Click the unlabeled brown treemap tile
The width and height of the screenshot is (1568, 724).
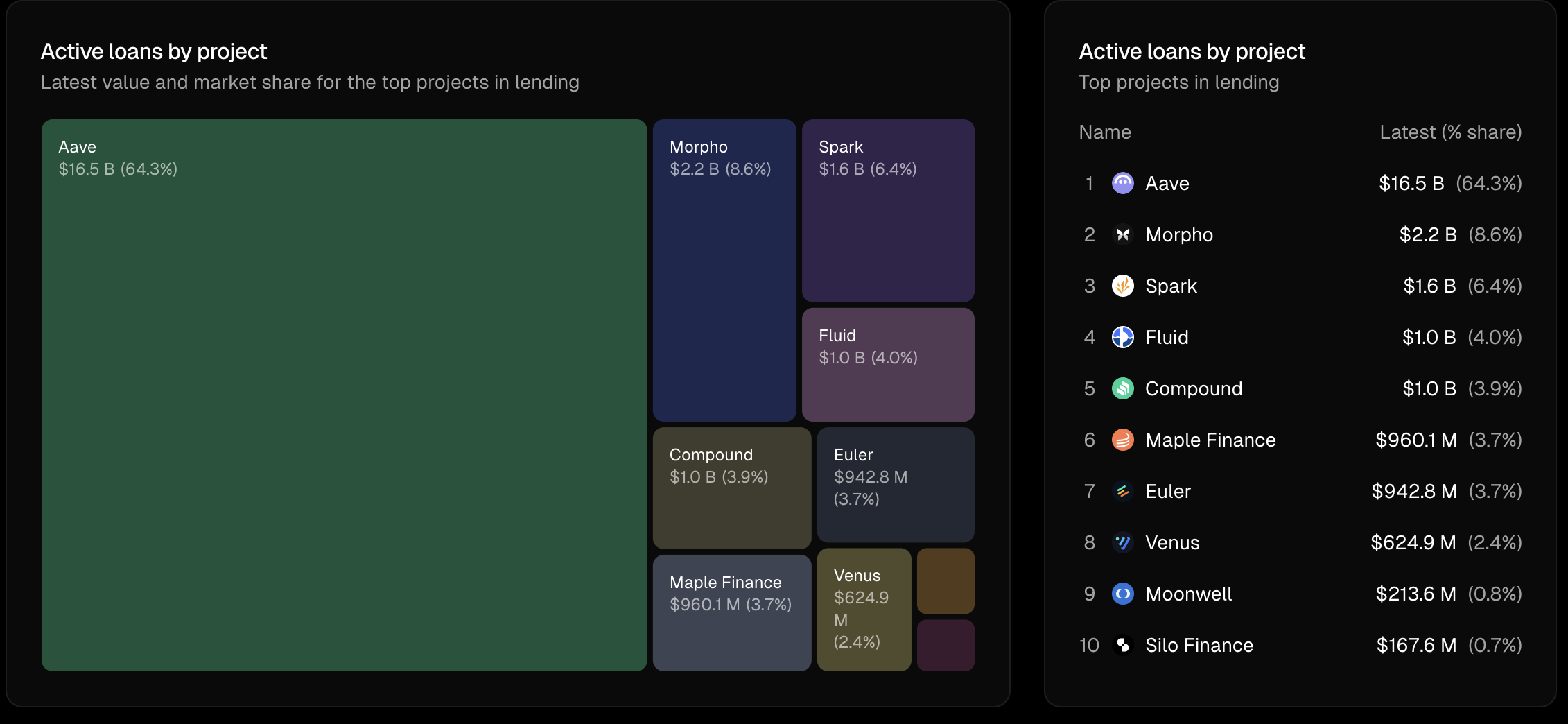click(x=945, y=581)
